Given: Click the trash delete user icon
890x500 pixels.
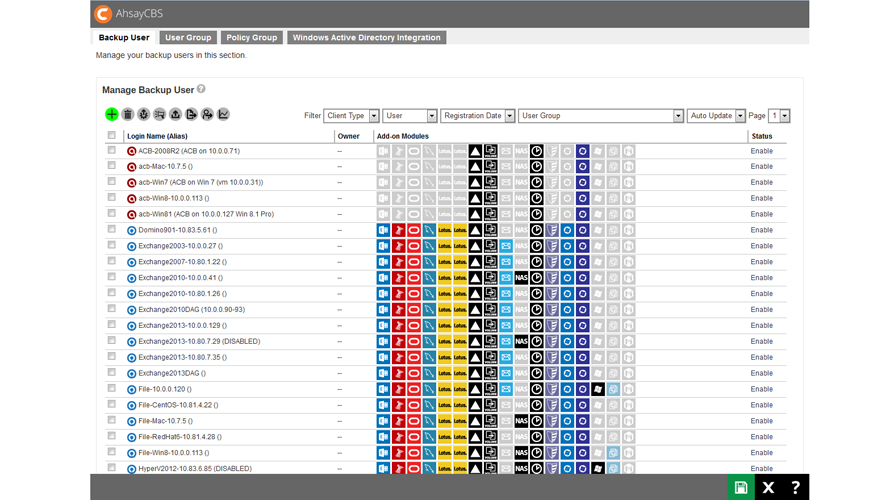Looking at the screenshot, I should (128, 115).
